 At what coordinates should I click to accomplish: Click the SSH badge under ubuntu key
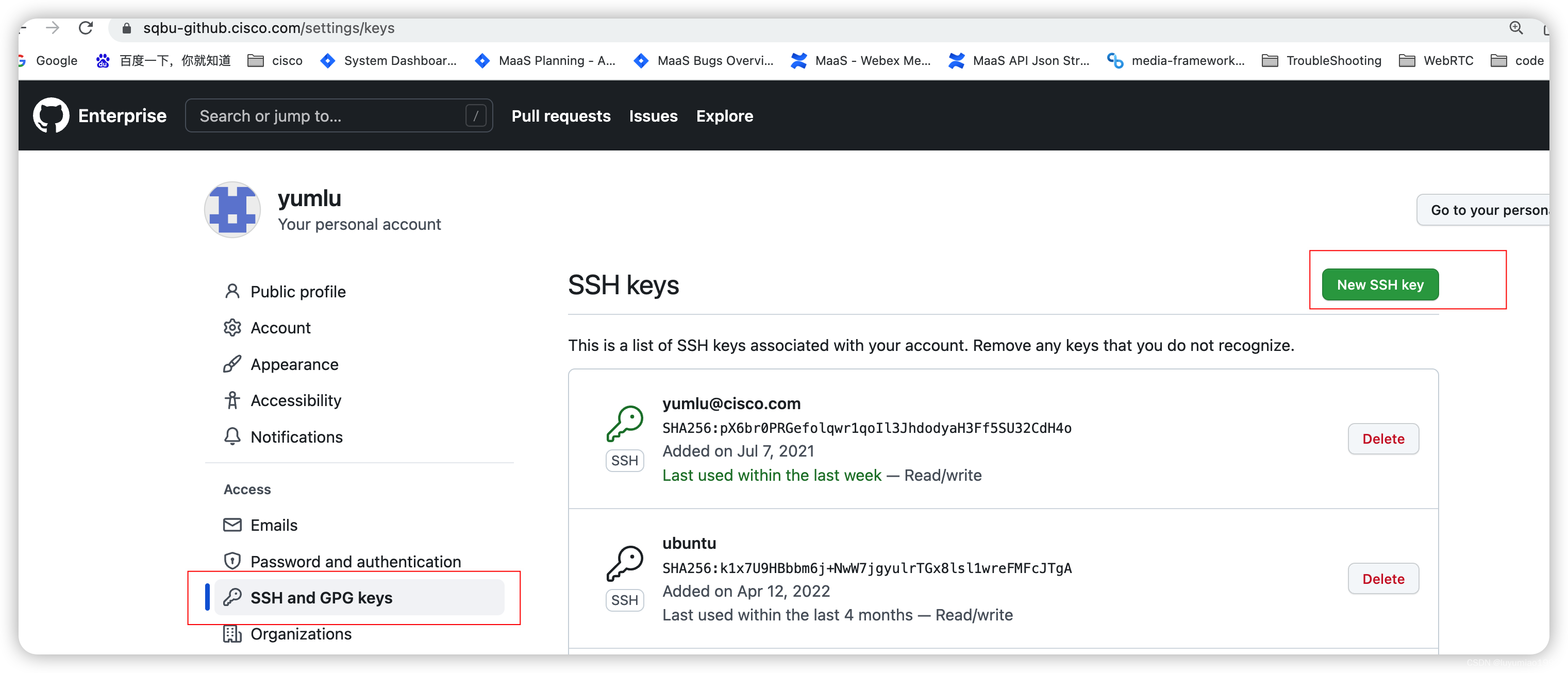click(x=625, y=600)
